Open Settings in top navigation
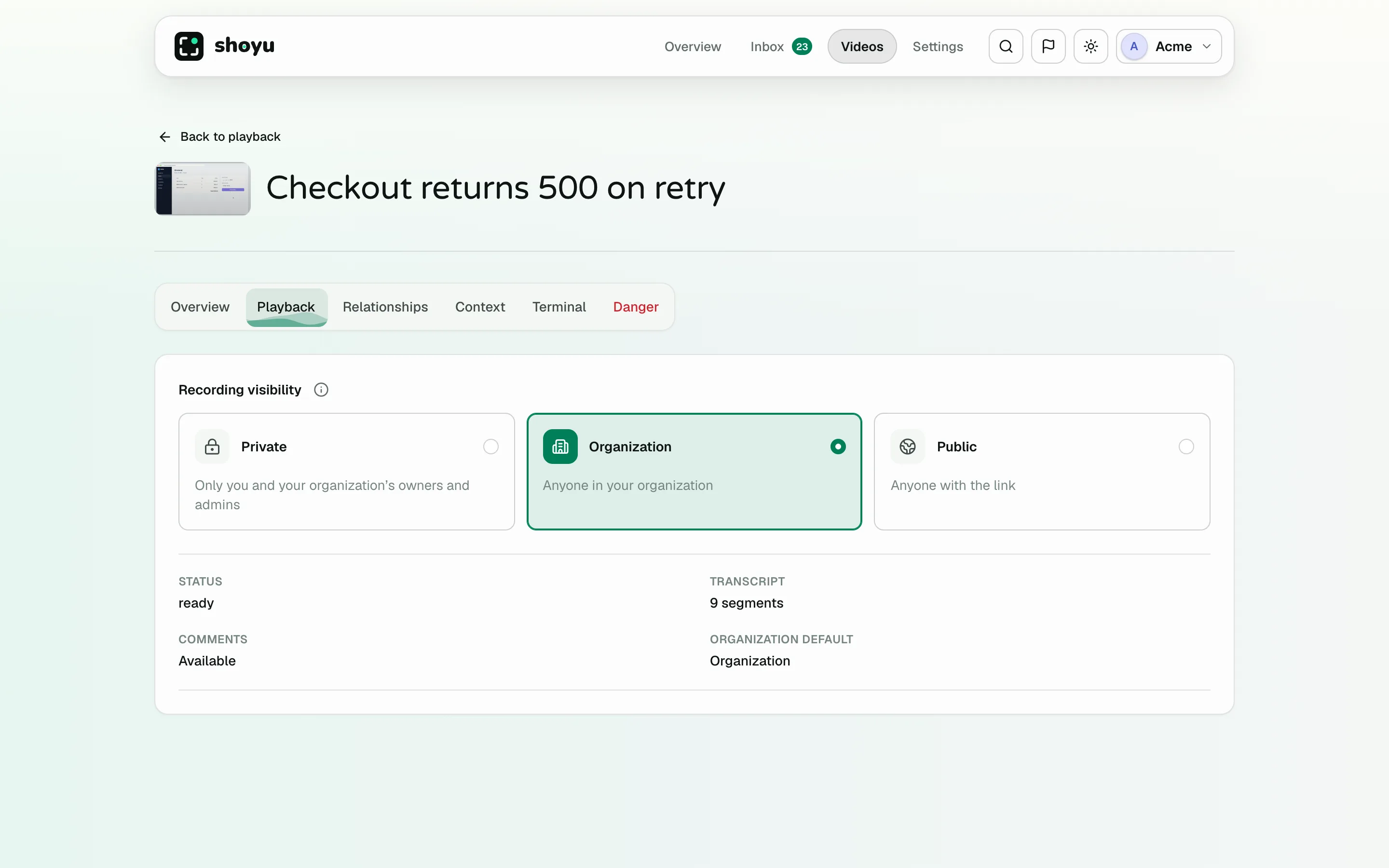Viewport: 1389px width, 868px height. pyautogui.click(x=937, y=46)
